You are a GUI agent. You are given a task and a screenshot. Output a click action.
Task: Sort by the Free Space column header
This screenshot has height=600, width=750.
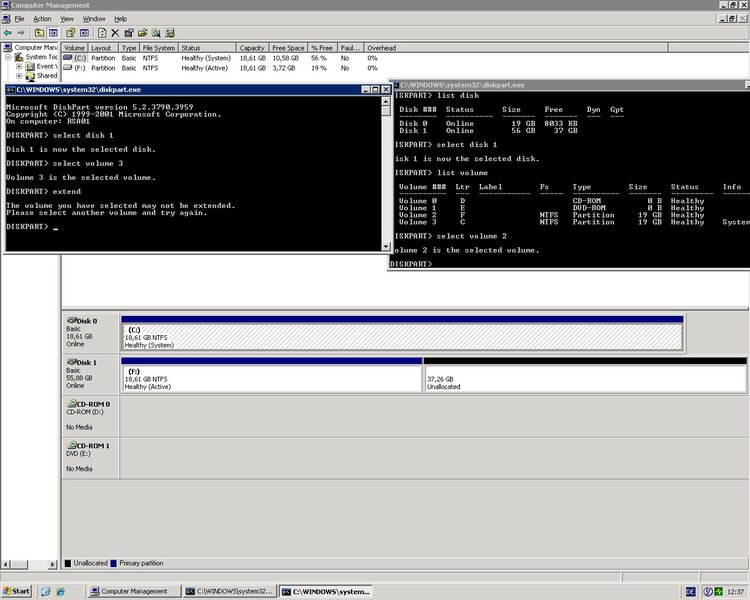point(288,48)
